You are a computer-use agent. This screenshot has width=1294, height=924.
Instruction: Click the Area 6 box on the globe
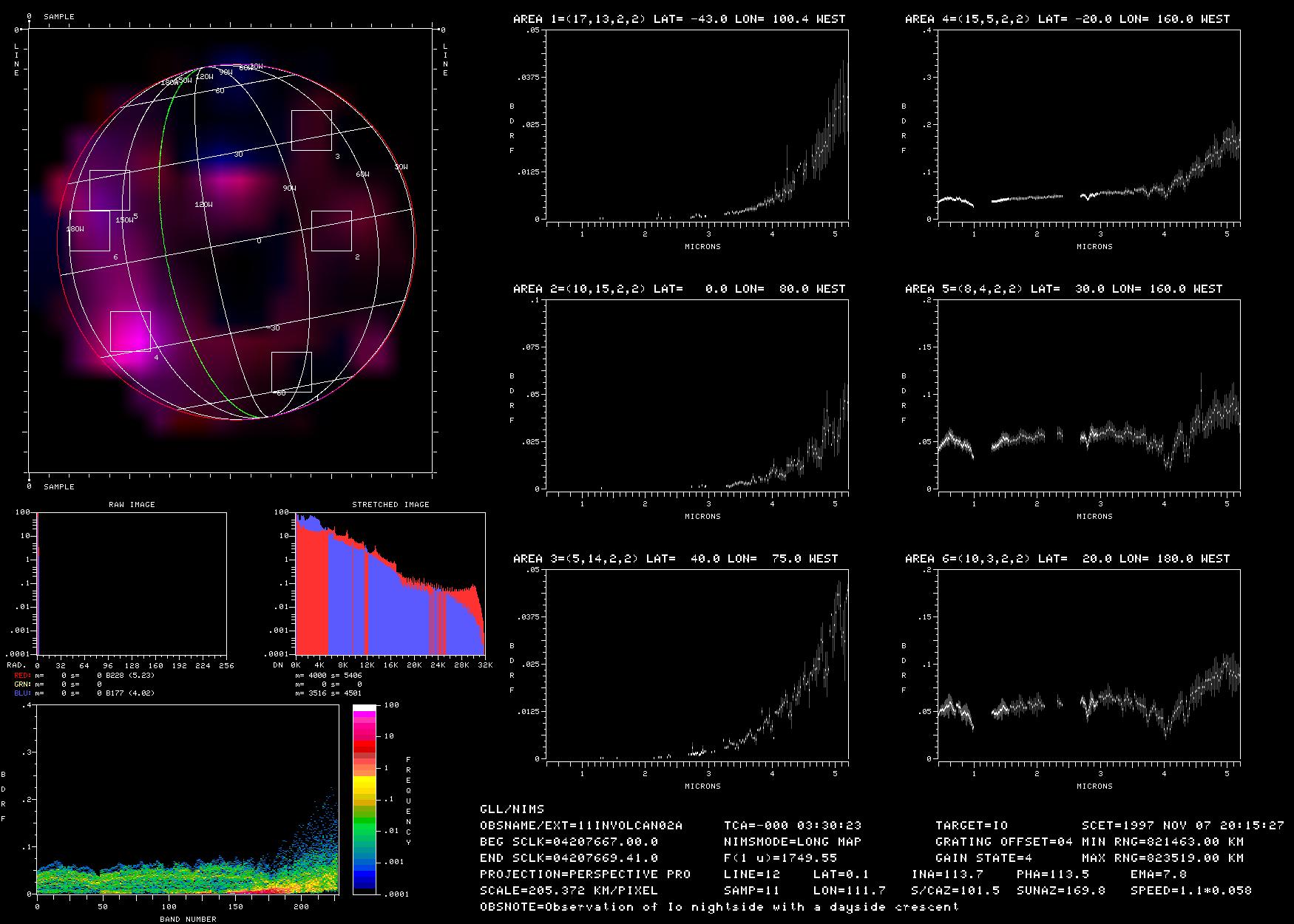click(x=89, y=231)
